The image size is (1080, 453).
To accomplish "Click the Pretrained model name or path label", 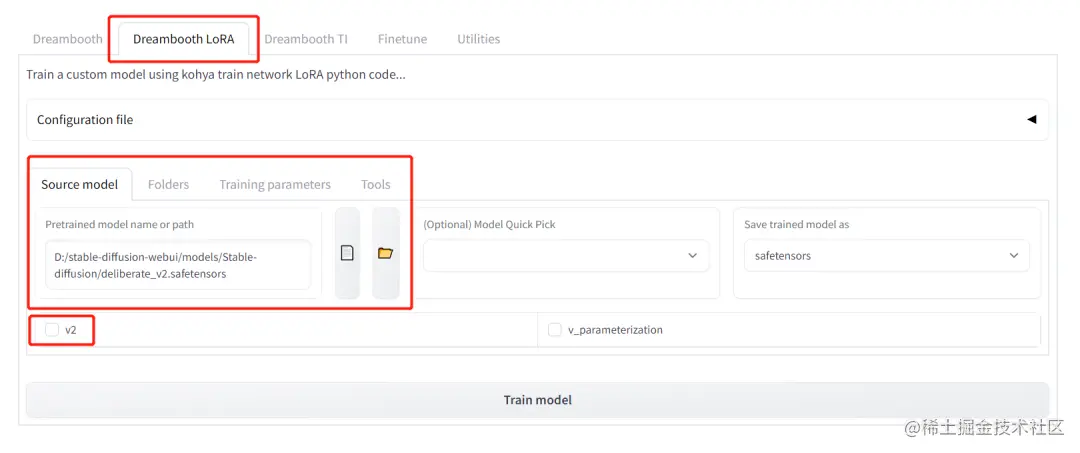I will click(119, 224).
